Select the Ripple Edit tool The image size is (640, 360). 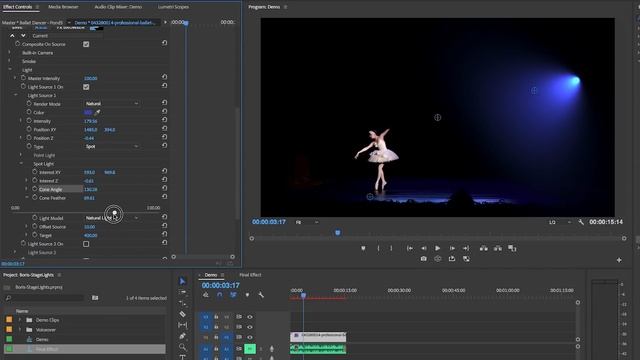click(x=182, y=303)
